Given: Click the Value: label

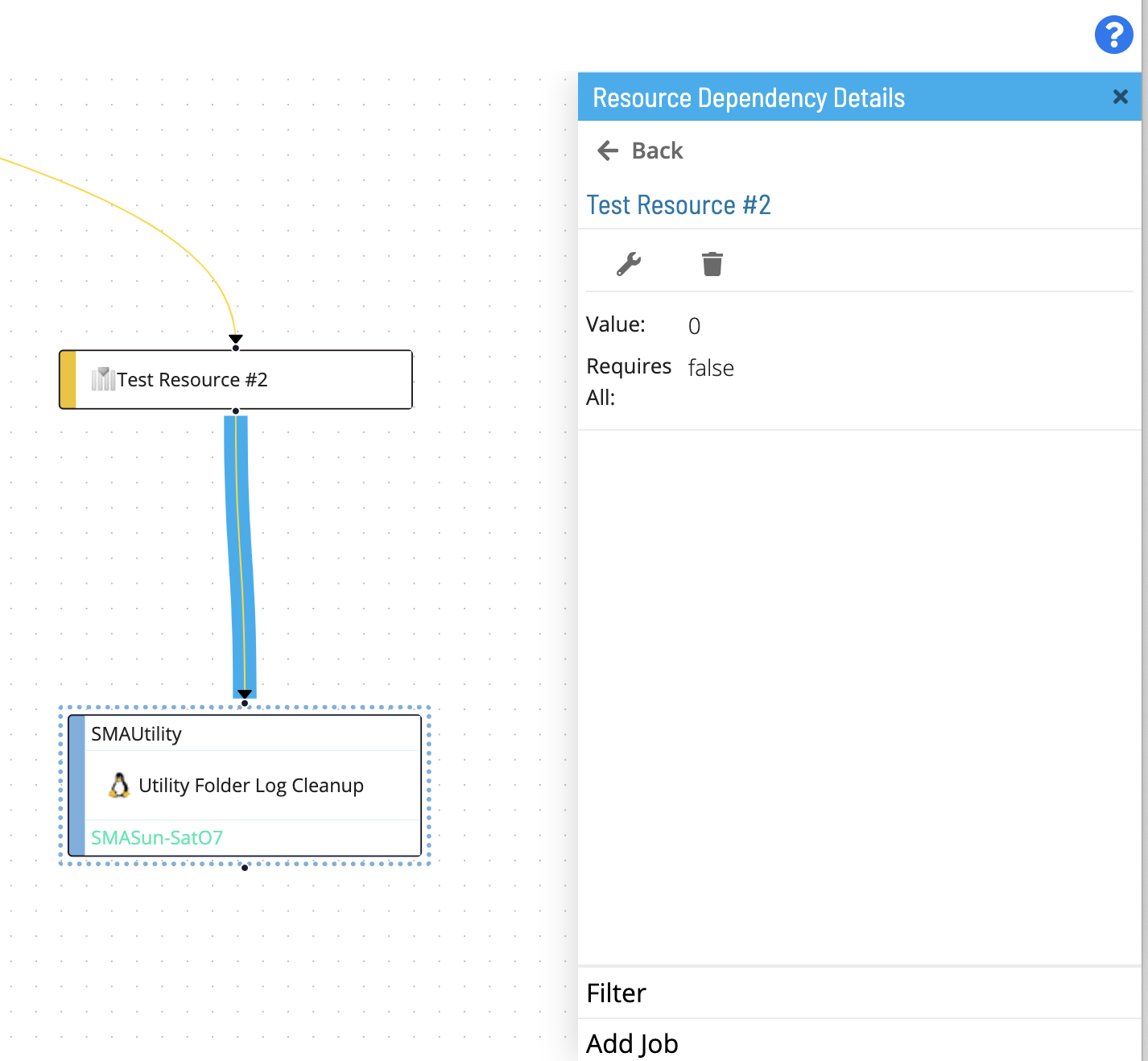Looking at the screenshot, I should 616,324.
